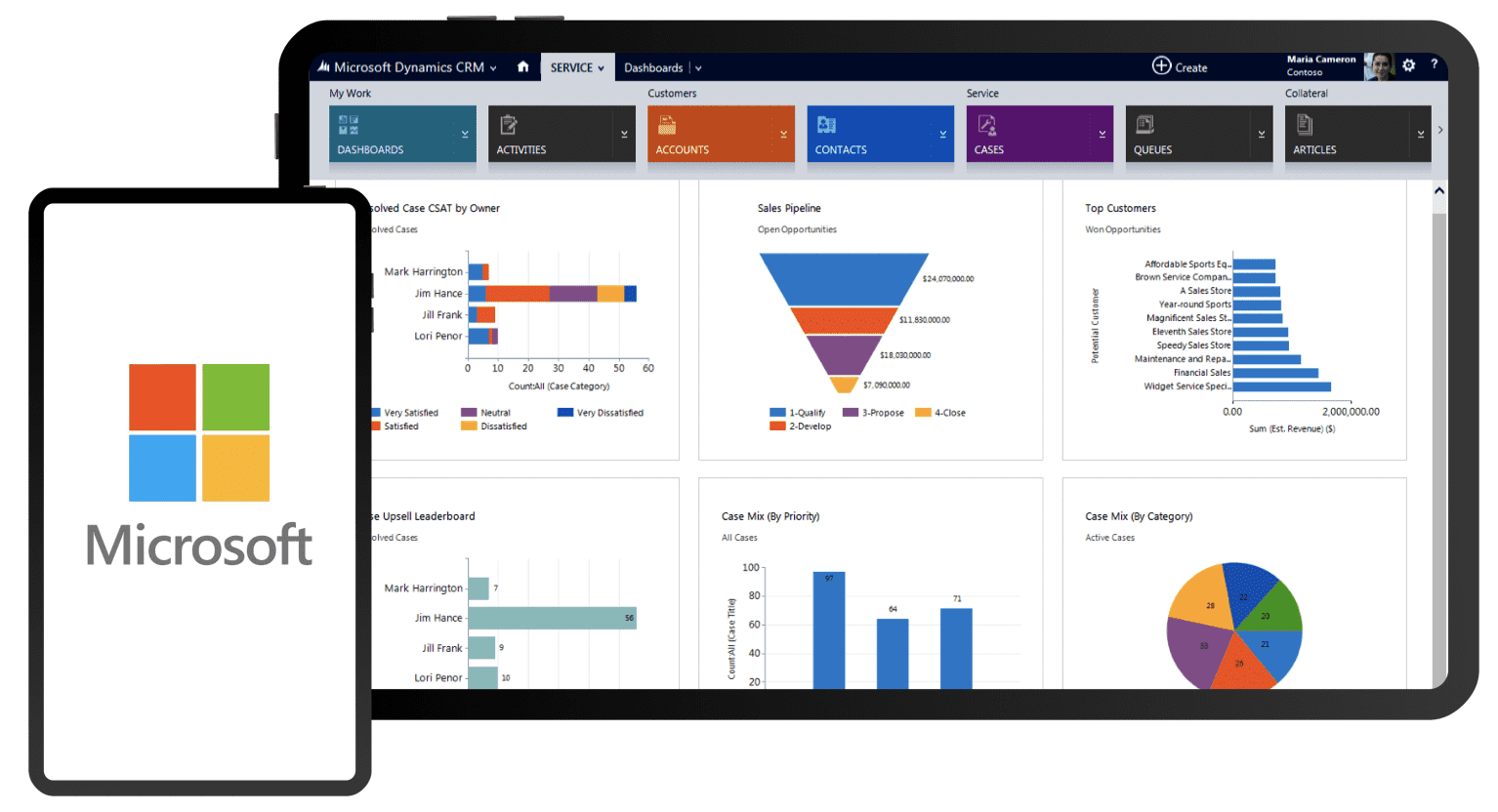Screen dimensions: 1498x812
Task: Click the 1-Qualify legend swatch
Action: click(x=777, y=413)
